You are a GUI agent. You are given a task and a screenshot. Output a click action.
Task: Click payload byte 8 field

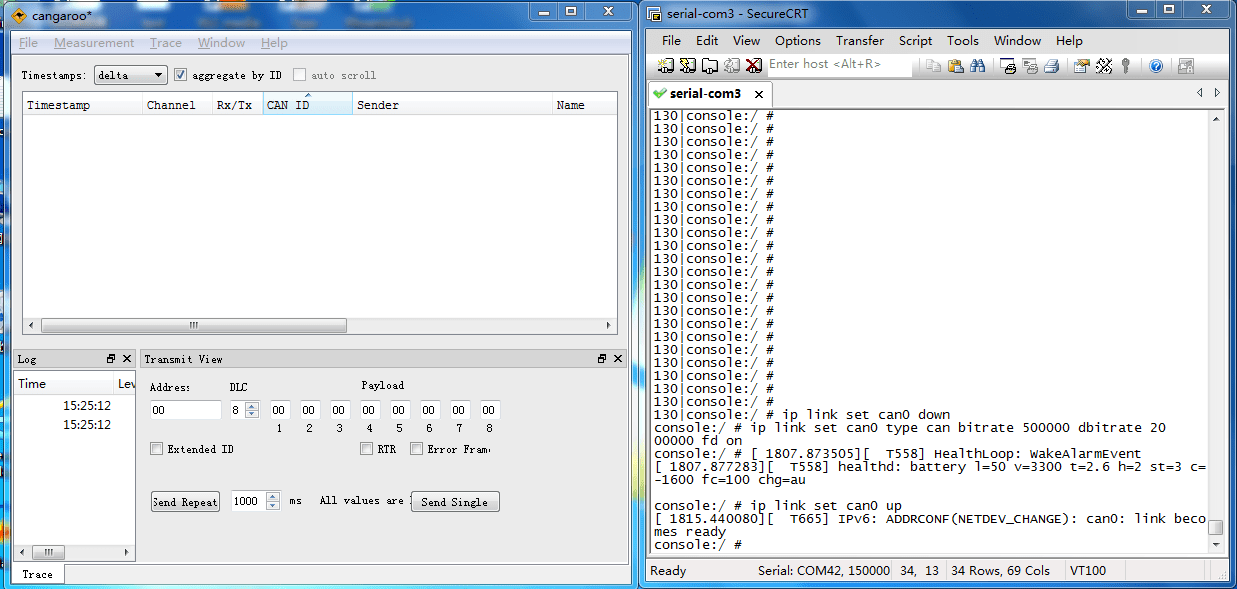490,410
